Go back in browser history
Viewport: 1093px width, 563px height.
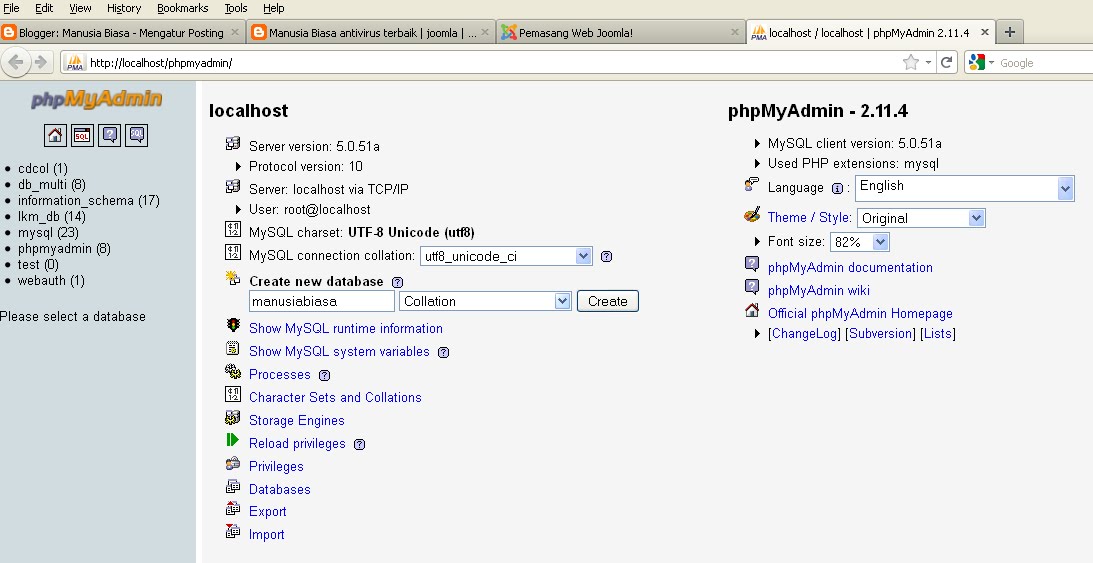pos(16,63)
